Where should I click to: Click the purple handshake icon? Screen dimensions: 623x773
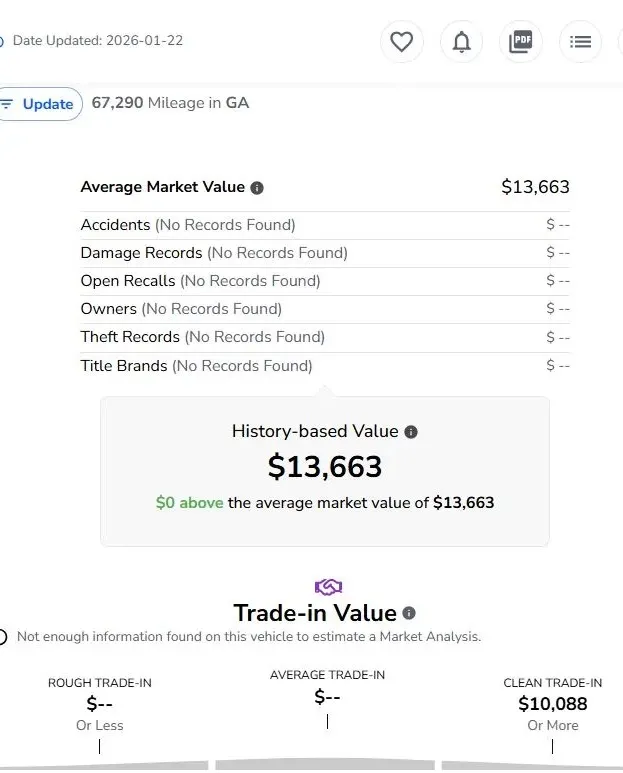pyautogui.click(x=328, y=586)
